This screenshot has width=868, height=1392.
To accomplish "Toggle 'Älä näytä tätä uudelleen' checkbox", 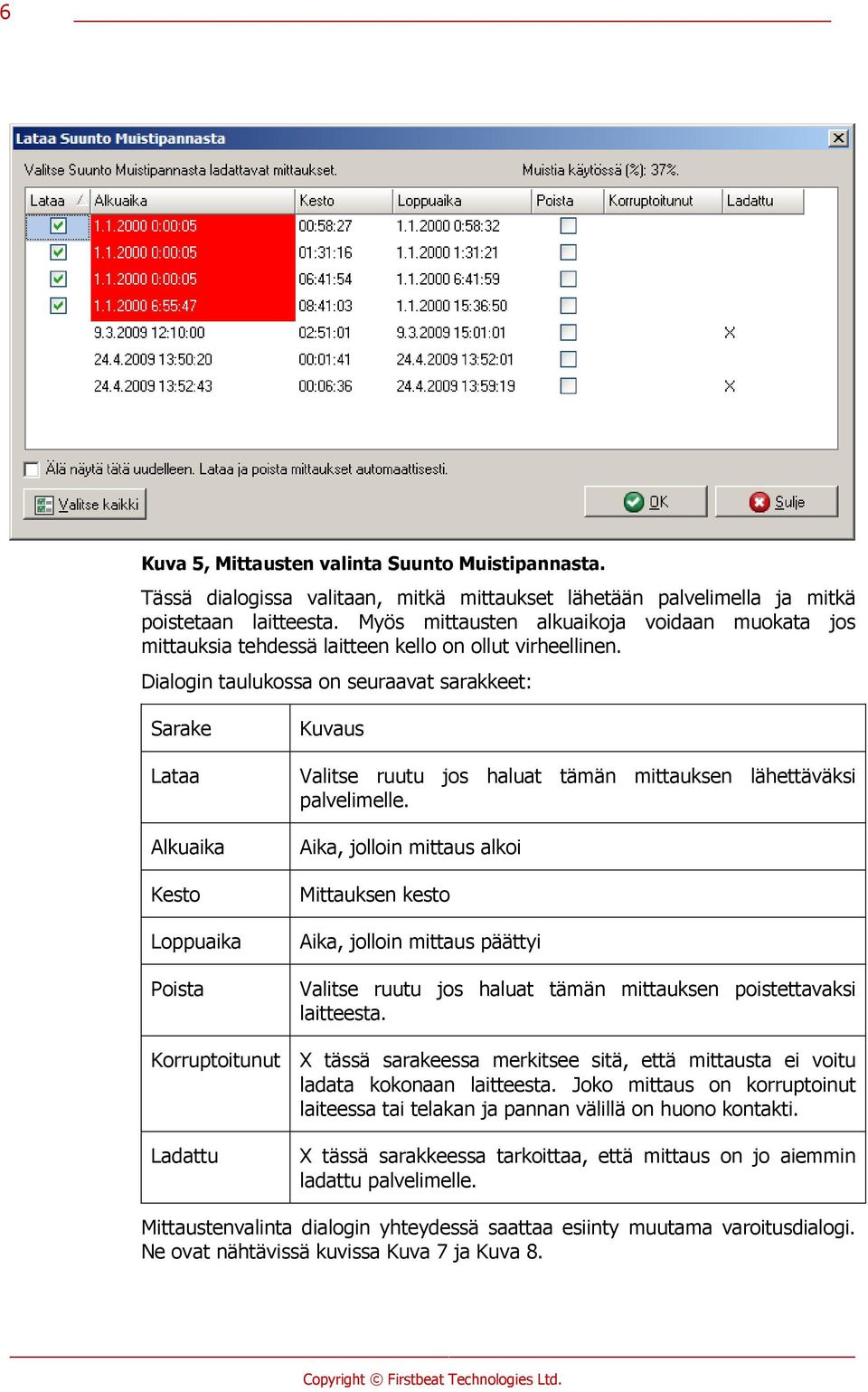I will click(x=33, y=469).
